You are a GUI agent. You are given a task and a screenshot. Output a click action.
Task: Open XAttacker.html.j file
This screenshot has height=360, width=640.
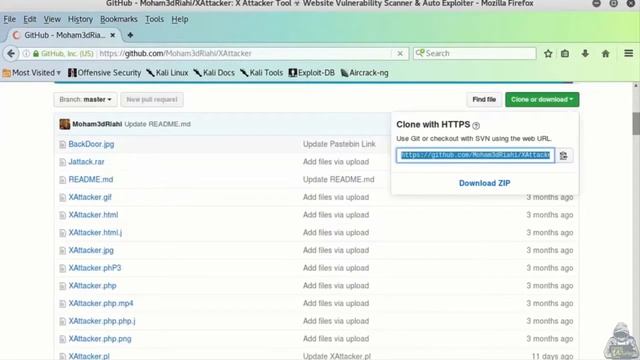coord(95,233)
